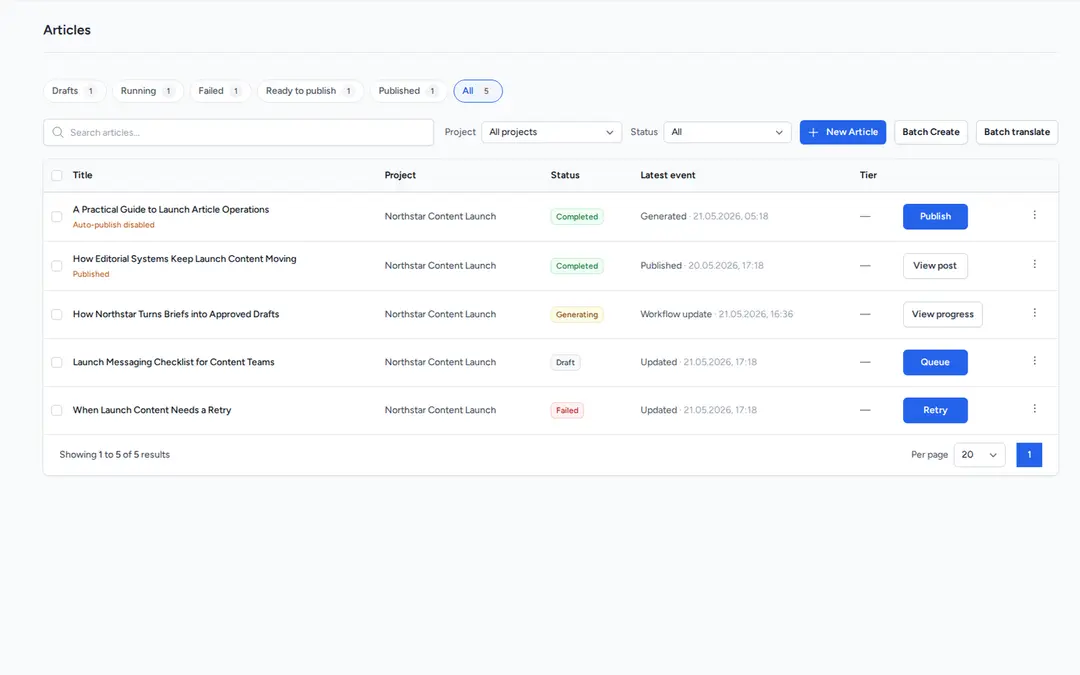Click the search magnifier icon in the articles search
The width and height of the screenshot is (1080, 675).
point(58,132)
